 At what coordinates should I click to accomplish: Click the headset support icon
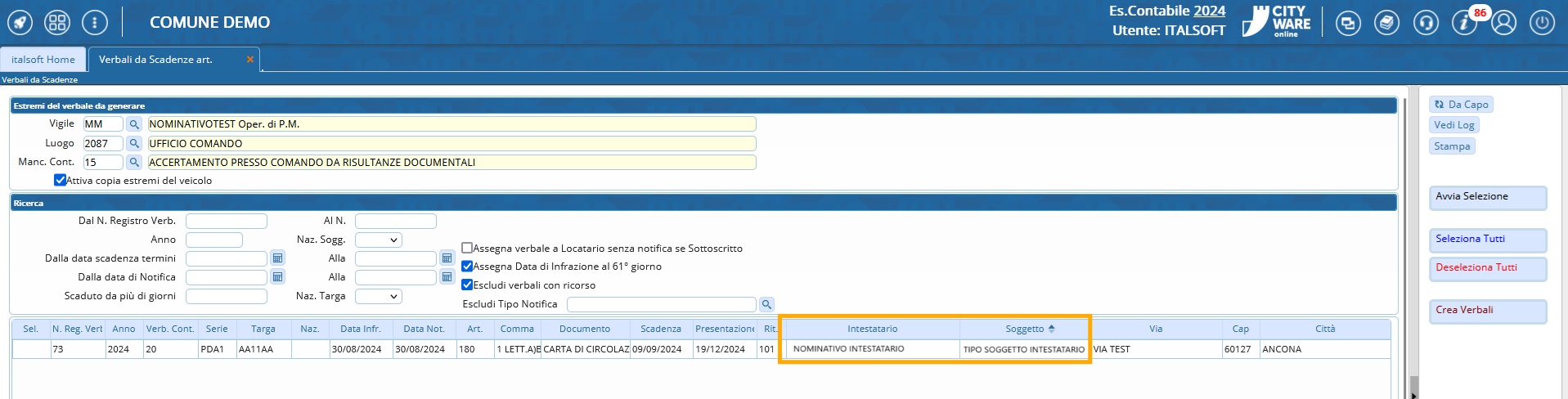[x=1426, y=23]
